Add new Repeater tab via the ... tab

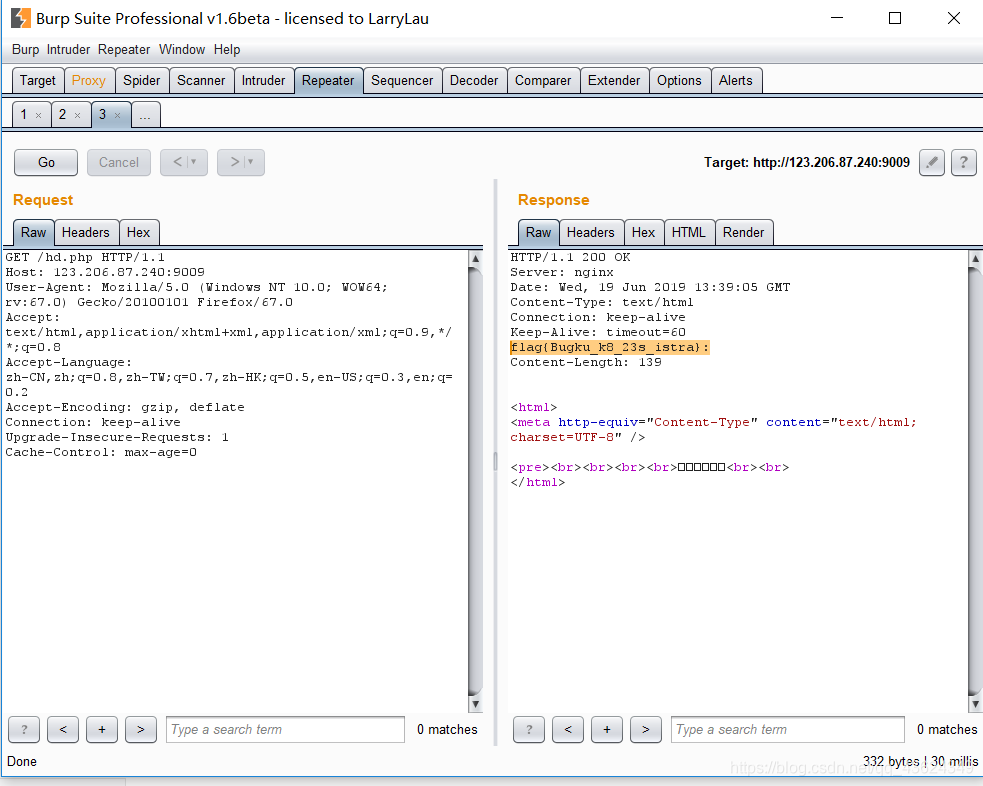[x=145, y=115]
